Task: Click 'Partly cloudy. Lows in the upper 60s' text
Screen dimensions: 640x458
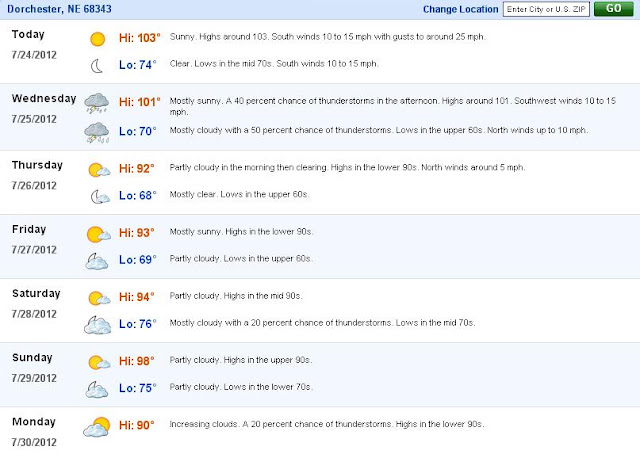Action: coord(241,258)
